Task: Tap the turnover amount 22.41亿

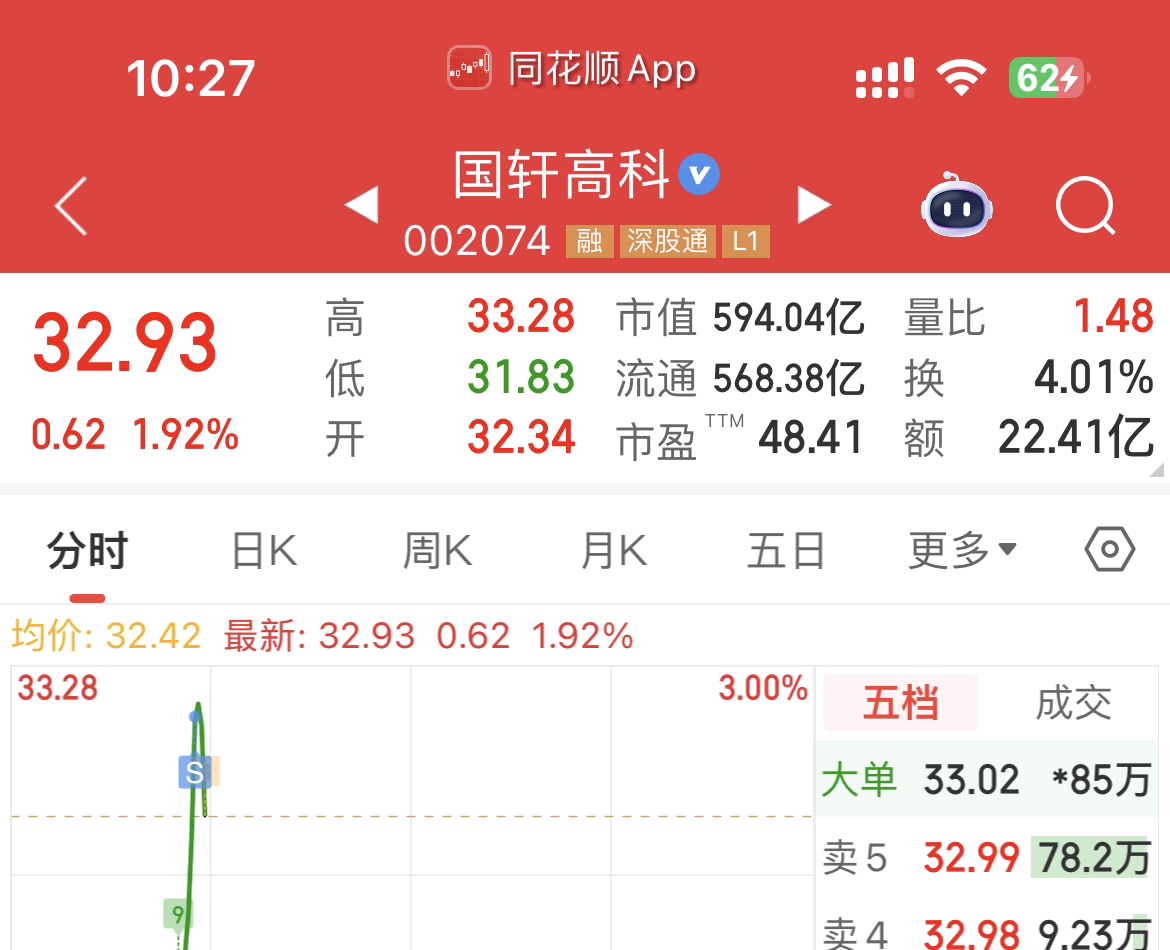Action: (1076, 437)
